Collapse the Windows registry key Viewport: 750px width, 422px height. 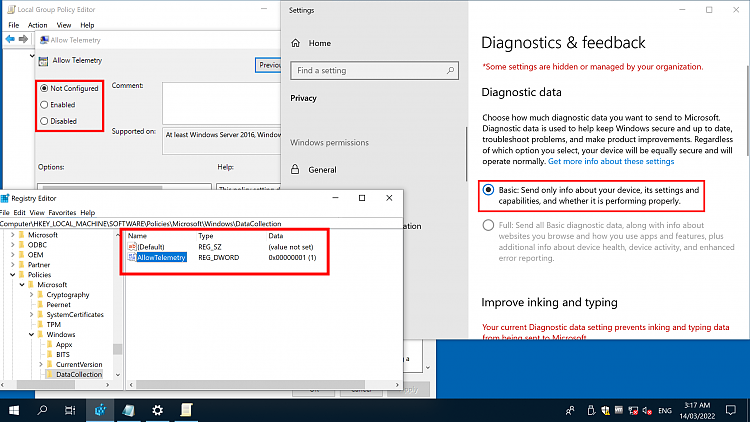click(32, 334)
